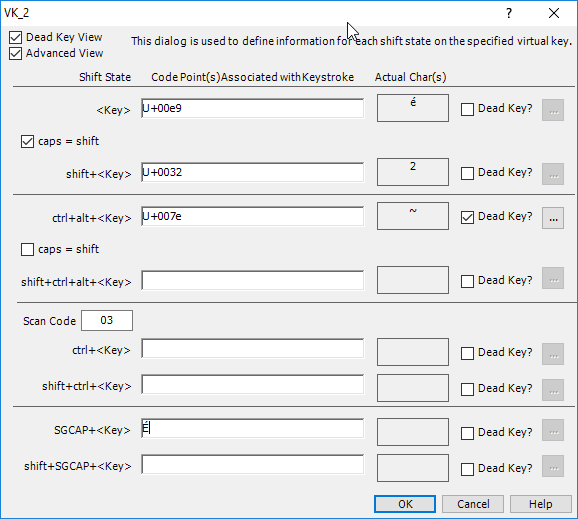Open dead key editor for ctrl+alt+<Key>
Screen dimensions: 578x519
point(553,218)
